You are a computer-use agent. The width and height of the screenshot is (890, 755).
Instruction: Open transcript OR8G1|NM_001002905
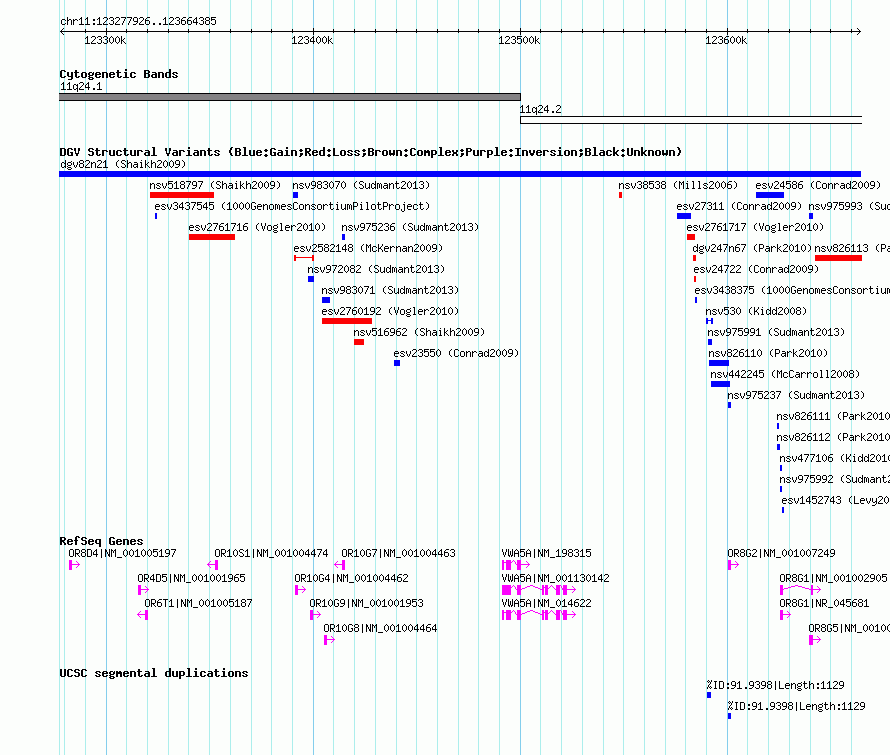coord(833,578)
